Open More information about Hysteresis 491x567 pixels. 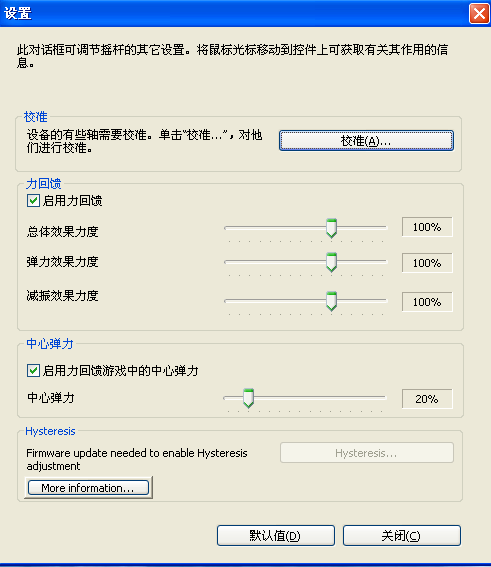(88, 488)
